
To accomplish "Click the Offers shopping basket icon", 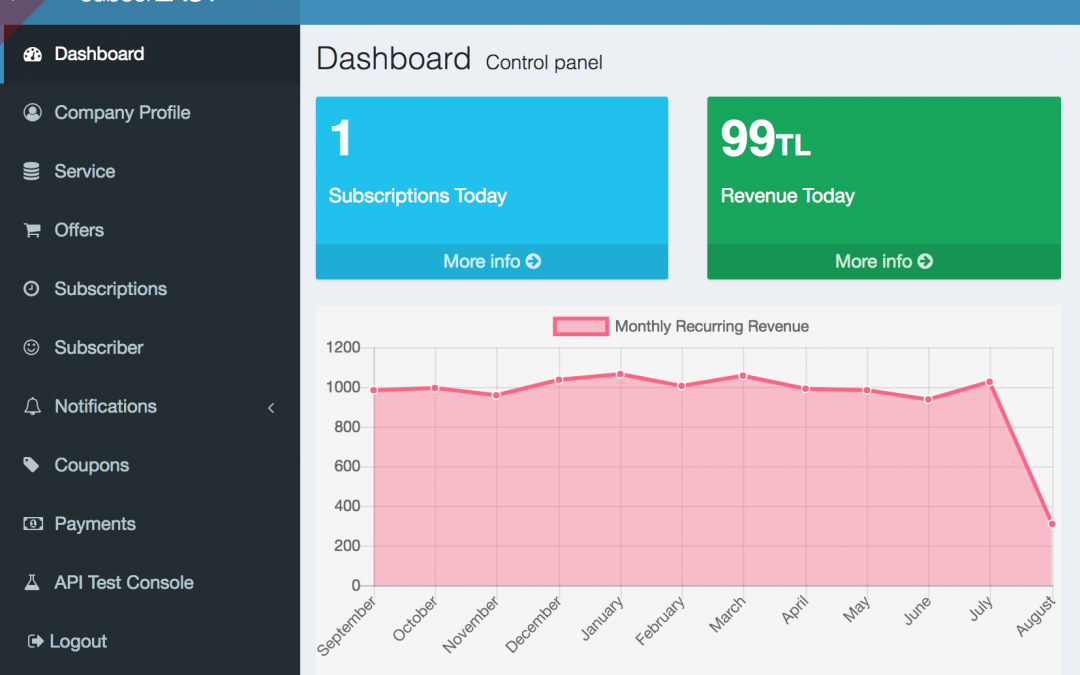I will (33, 230).
